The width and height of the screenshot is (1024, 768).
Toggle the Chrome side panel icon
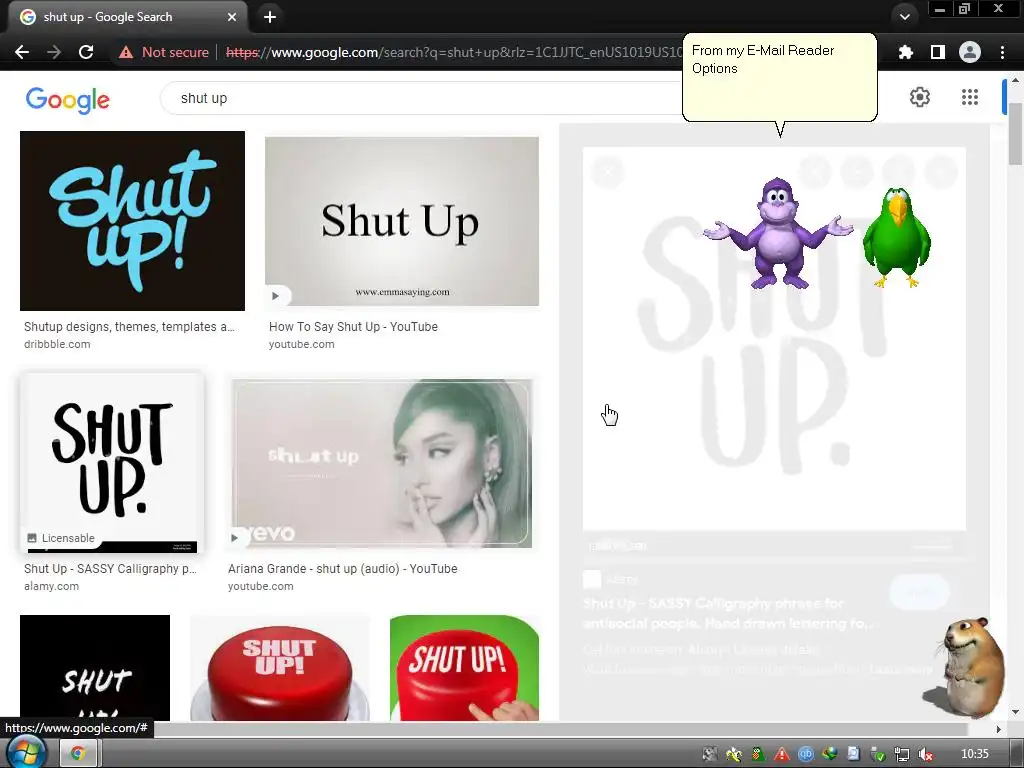pyautogui.click(x=937, y=52)
